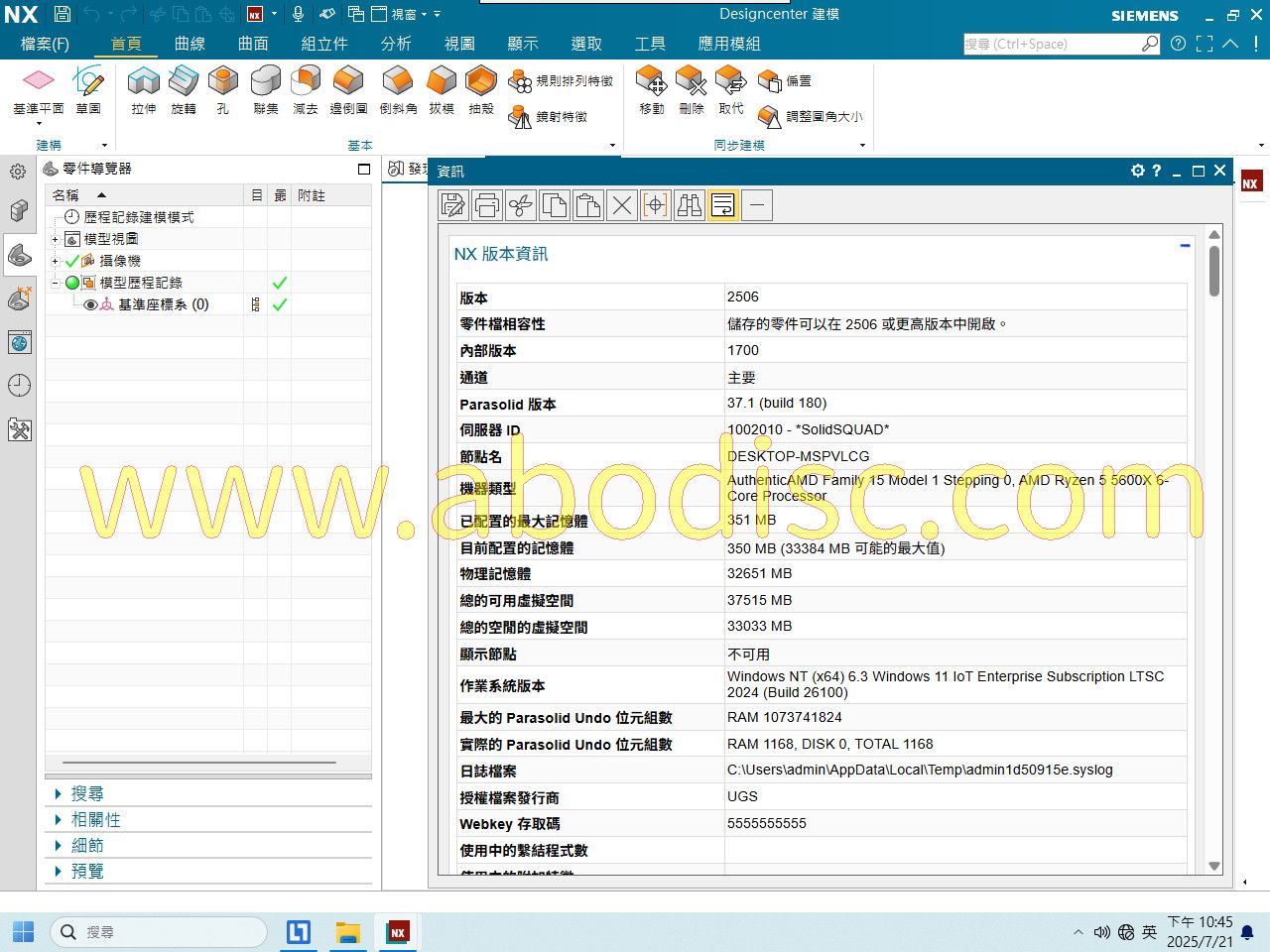
Task: Click the microphone voice command icon
Action: click(x=298, y=14)
